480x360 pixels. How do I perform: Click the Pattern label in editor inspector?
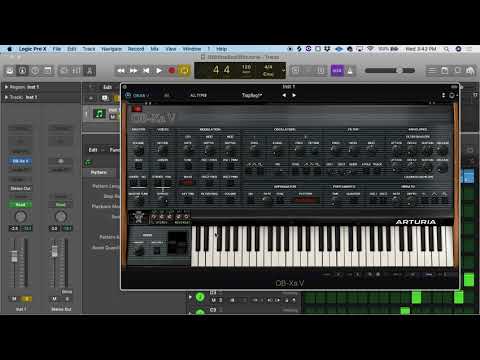click(99, 172)
